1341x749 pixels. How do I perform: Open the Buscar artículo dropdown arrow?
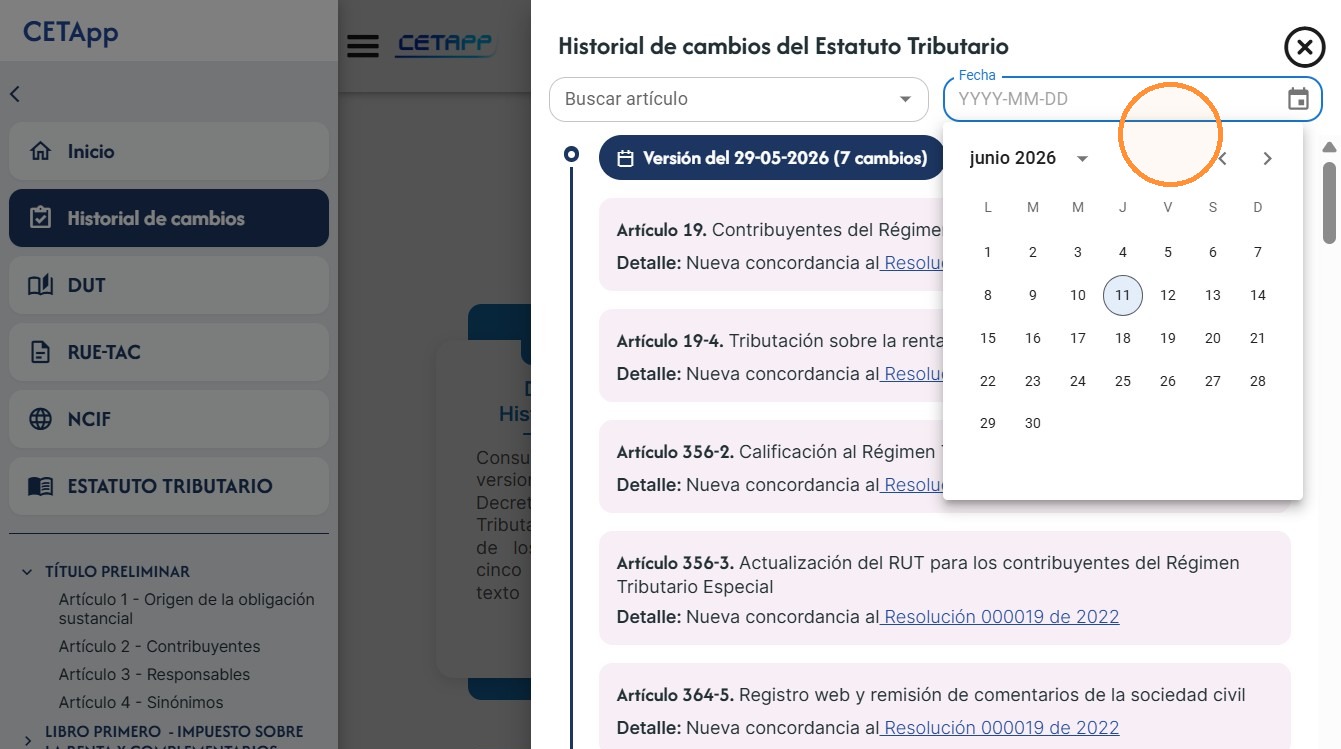(906, 99)
